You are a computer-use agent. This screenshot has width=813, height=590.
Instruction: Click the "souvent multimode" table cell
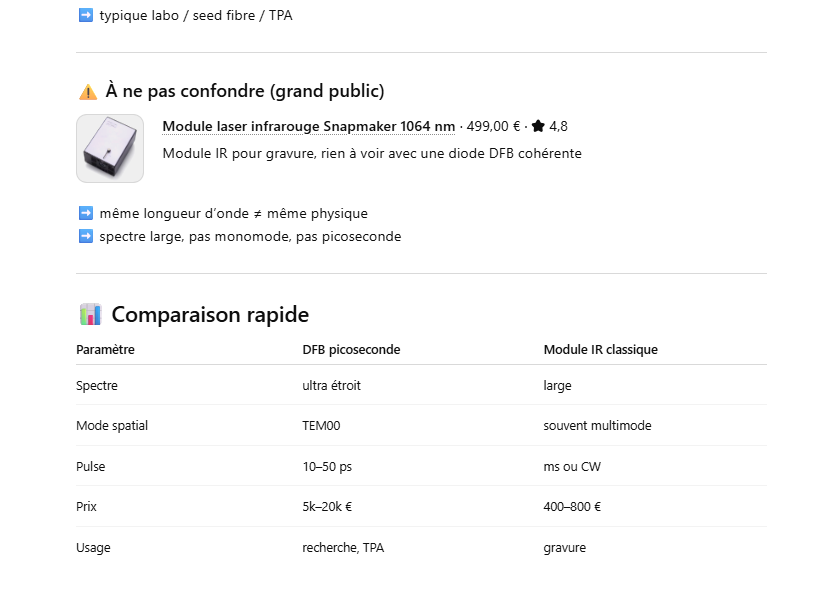click(597, 426)
